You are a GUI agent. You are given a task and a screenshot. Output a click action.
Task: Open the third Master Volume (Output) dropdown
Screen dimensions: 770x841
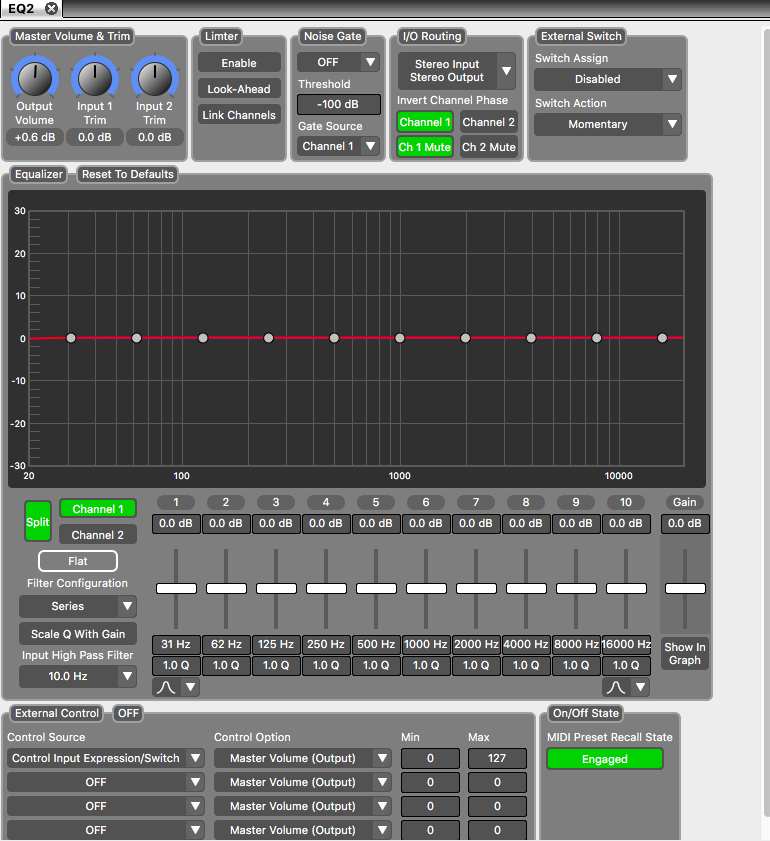tap(302, 806)
